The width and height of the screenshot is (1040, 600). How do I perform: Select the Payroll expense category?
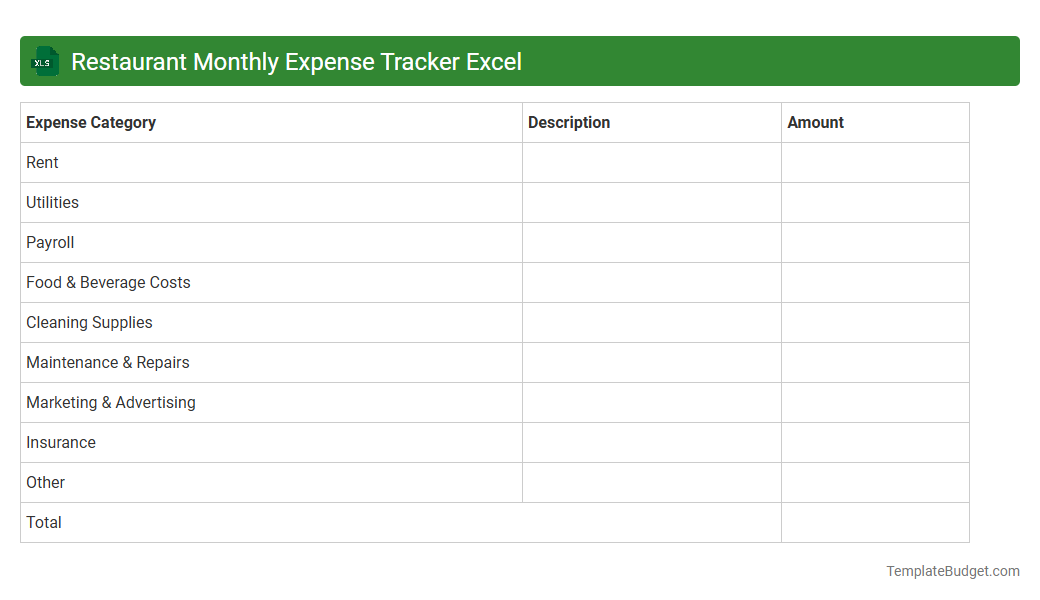(x=50, y=242)
